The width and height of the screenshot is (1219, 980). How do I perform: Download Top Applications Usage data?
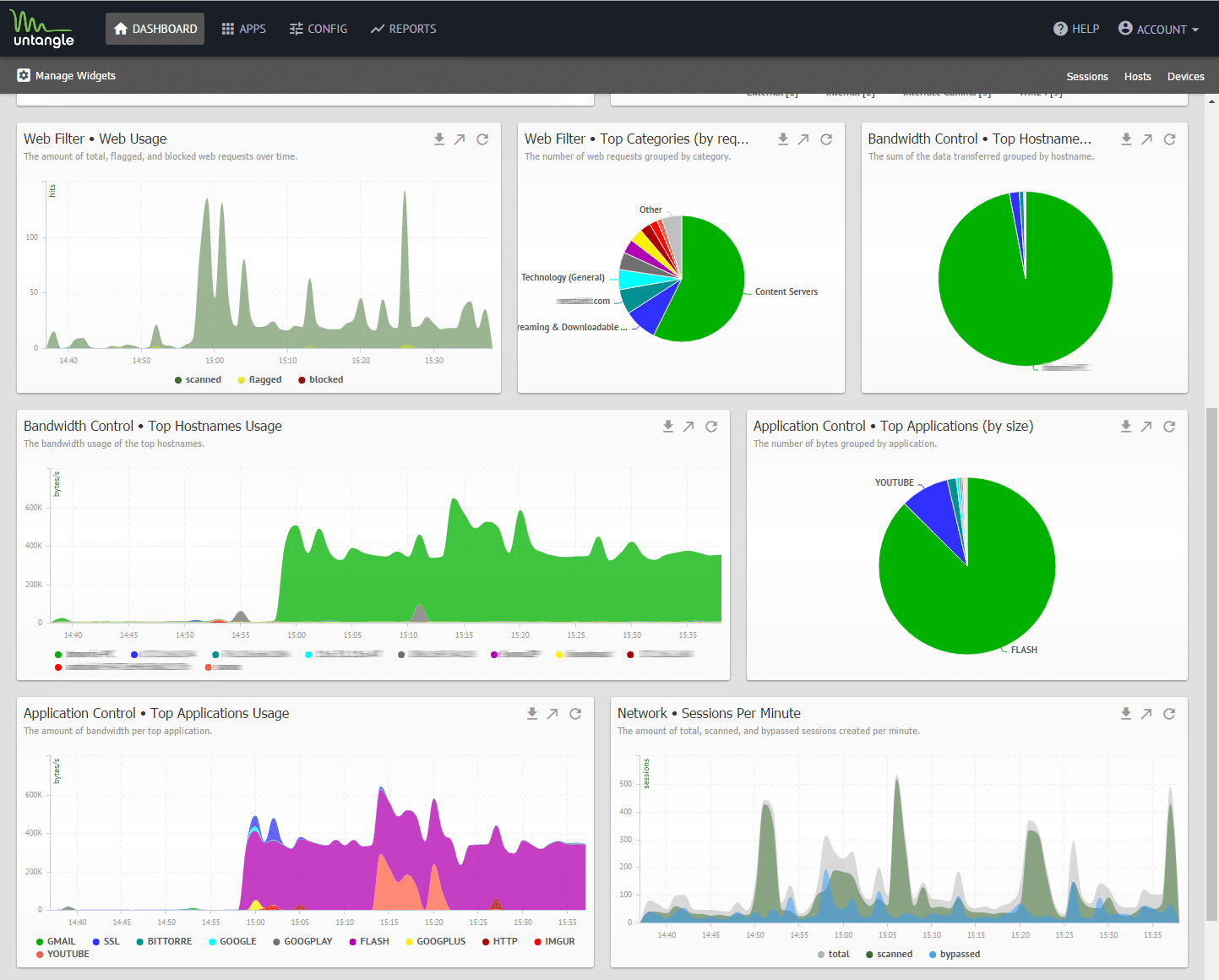(532, 714)
